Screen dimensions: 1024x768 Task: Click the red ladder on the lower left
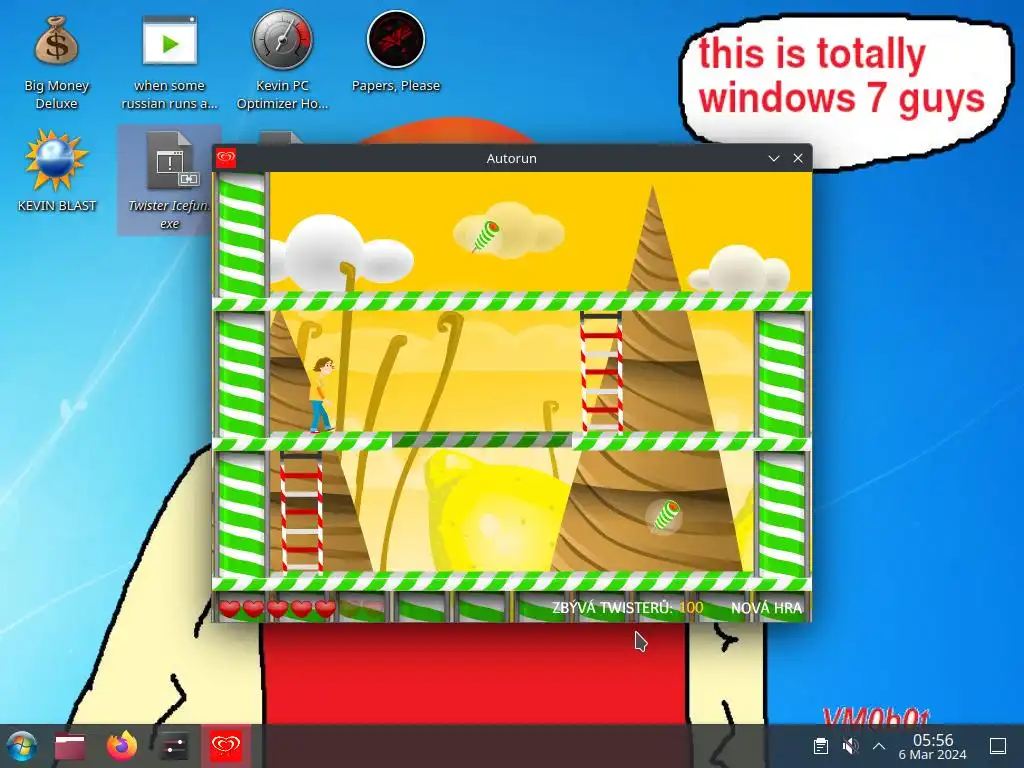[302, 511]
